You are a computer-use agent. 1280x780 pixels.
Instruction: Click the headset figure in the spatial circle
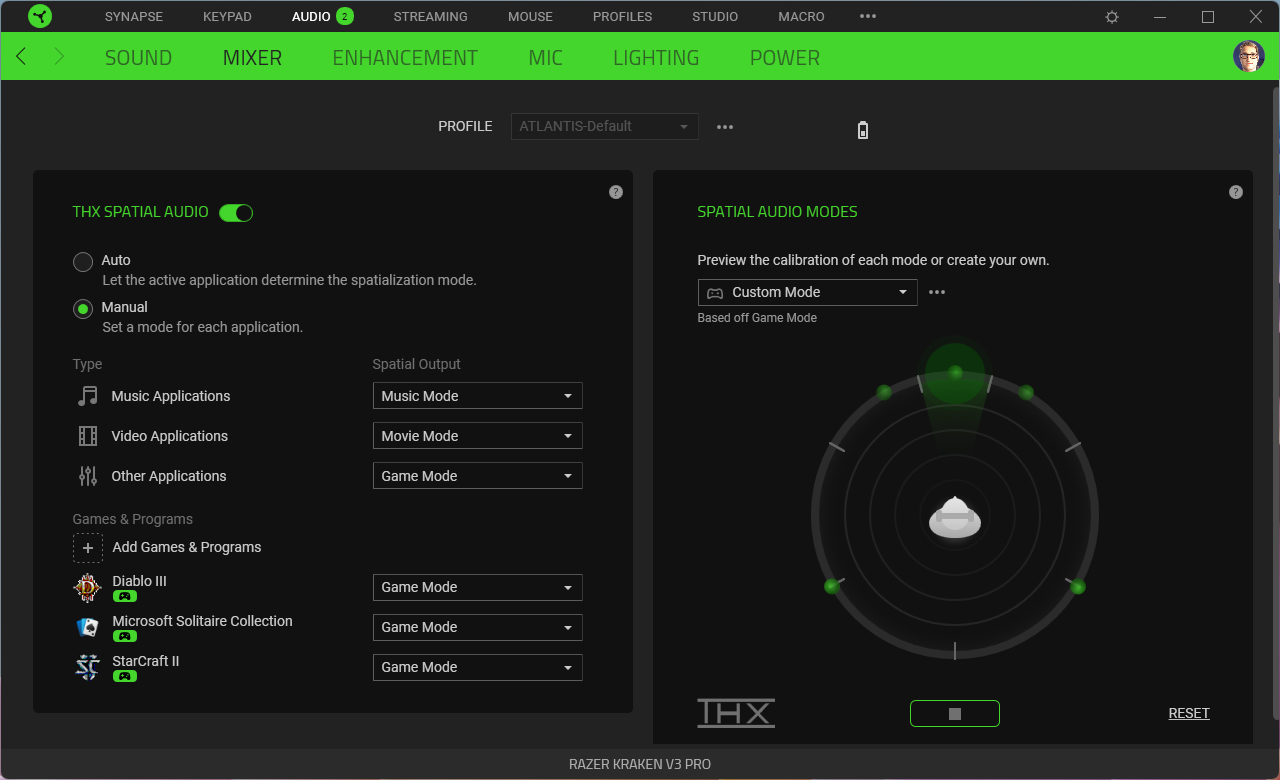click(955, 518)
